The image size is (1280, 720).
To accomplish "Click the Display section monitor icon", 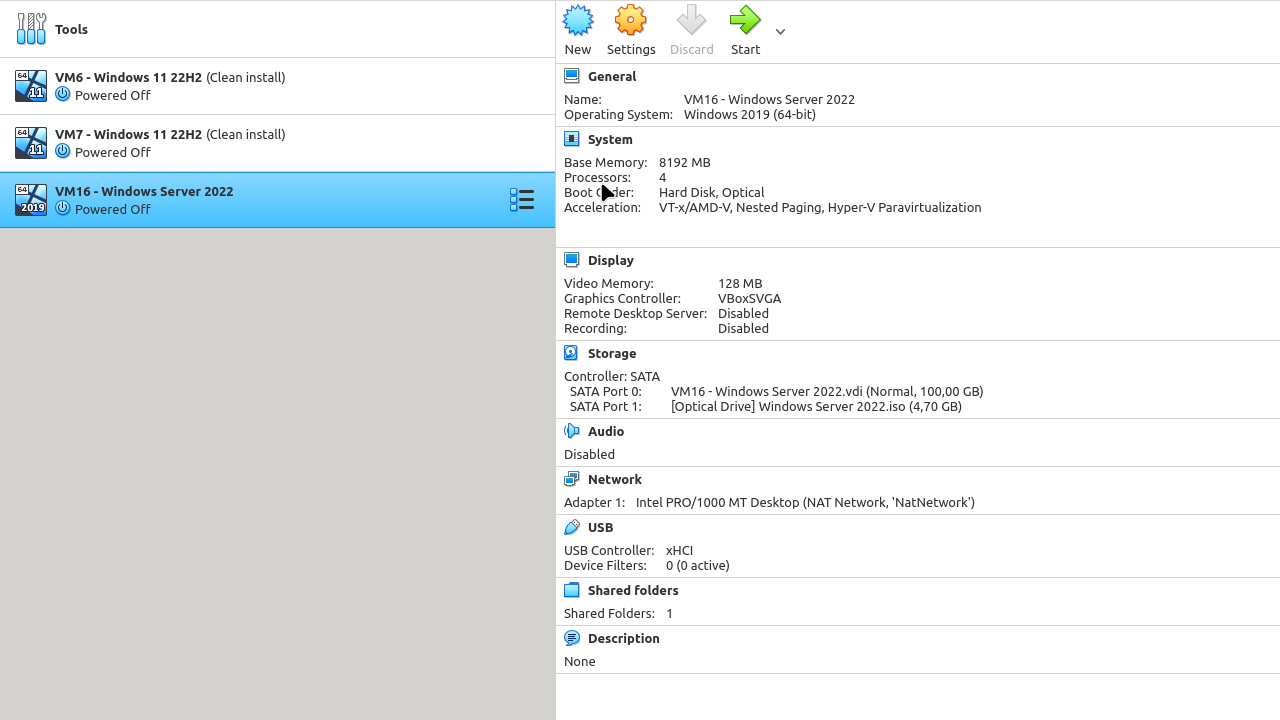I will [x=572, y=260].
